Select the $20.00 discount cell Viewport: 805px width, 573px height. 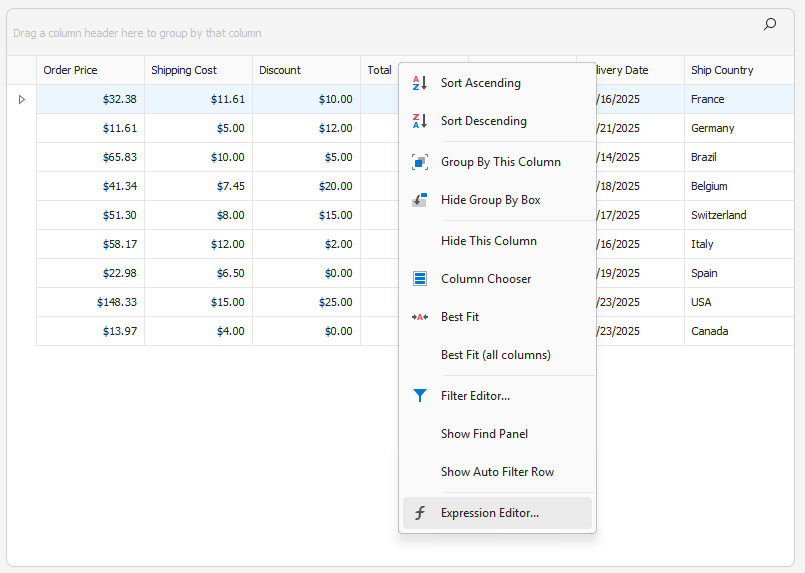[306, 186]
